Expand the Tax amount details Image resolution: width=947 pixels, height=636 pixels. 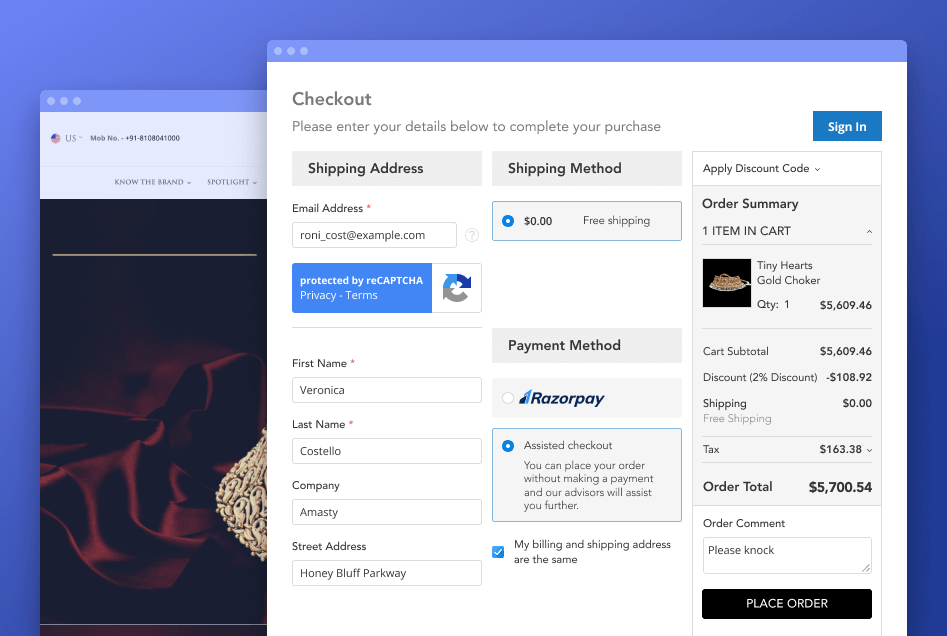pyautogui.click(x=868, y=450)
